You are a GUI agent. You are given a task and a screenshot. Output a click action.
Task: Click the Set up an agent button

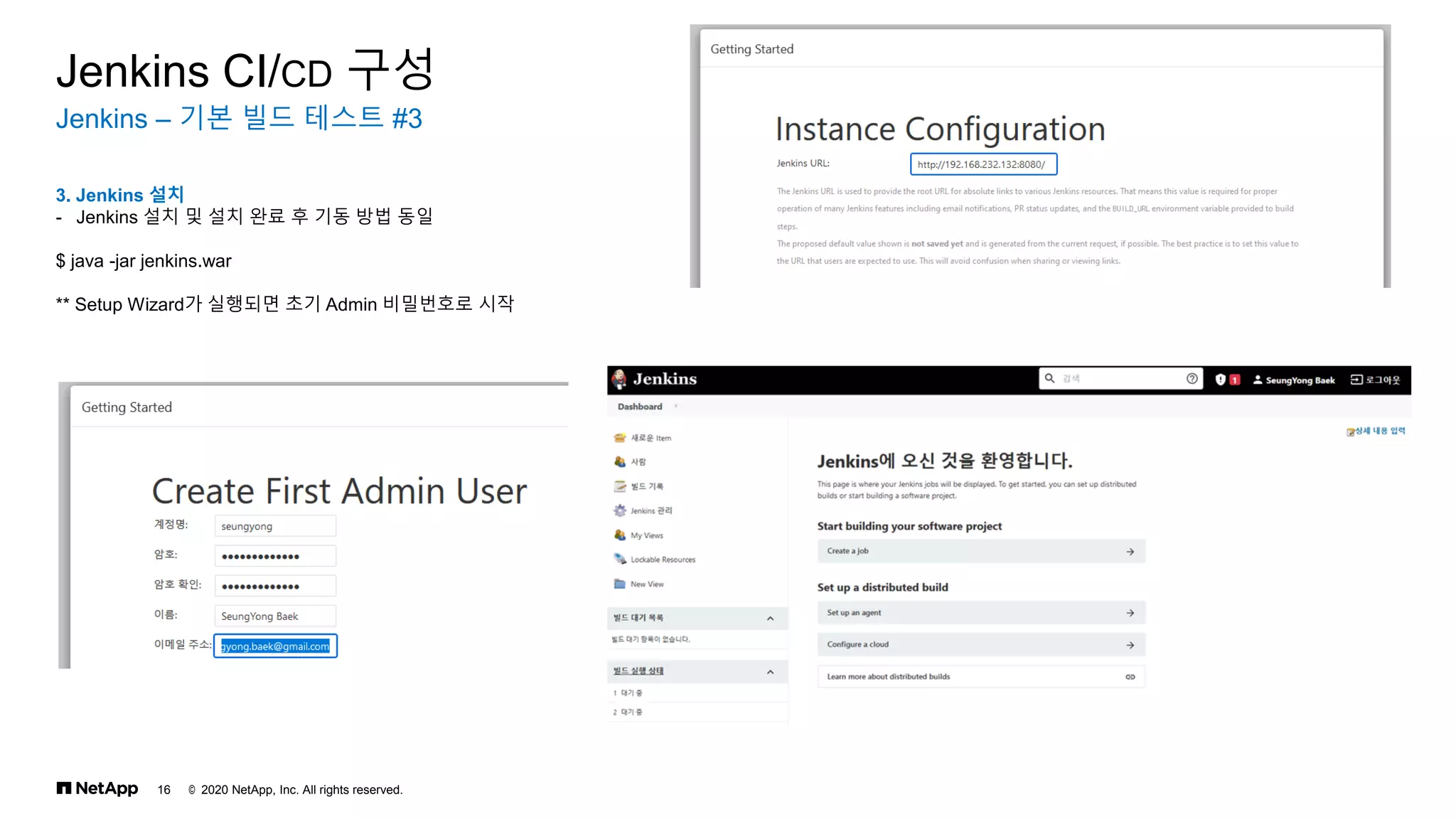(x=981, y=613)
